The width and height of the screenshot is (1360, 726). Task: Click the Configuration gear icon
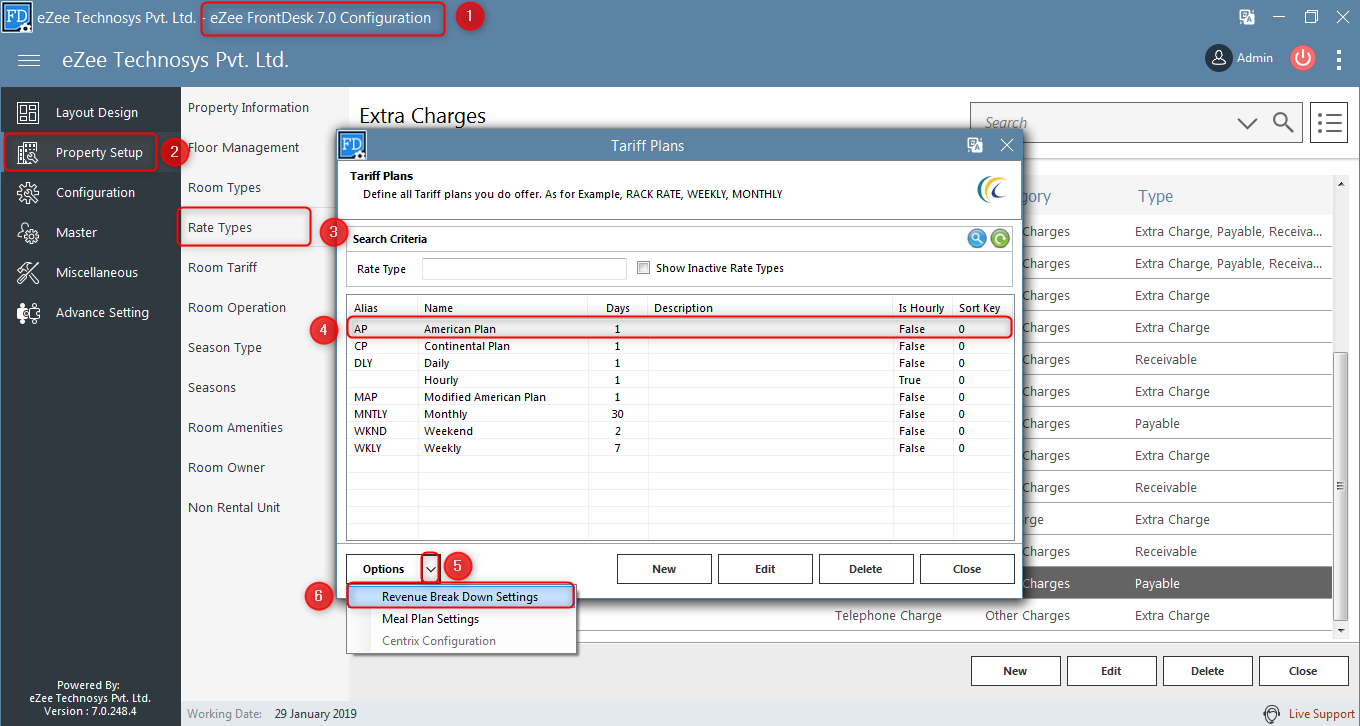[x=28, y=193]
